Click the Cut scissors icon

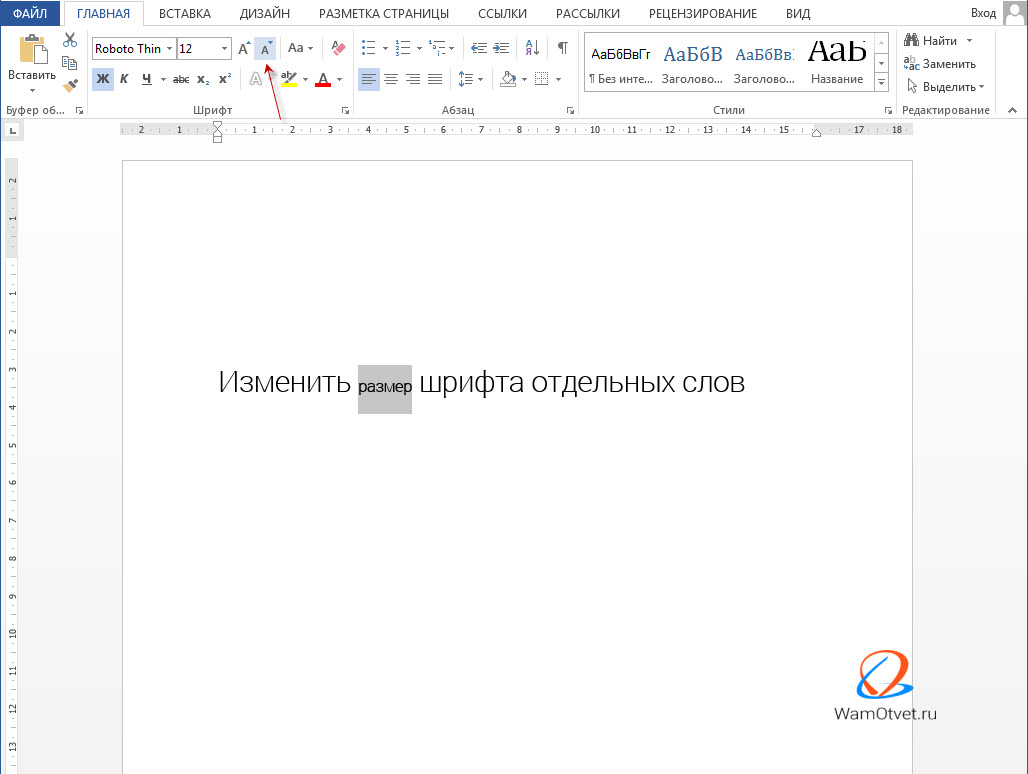tap(70, 40)
